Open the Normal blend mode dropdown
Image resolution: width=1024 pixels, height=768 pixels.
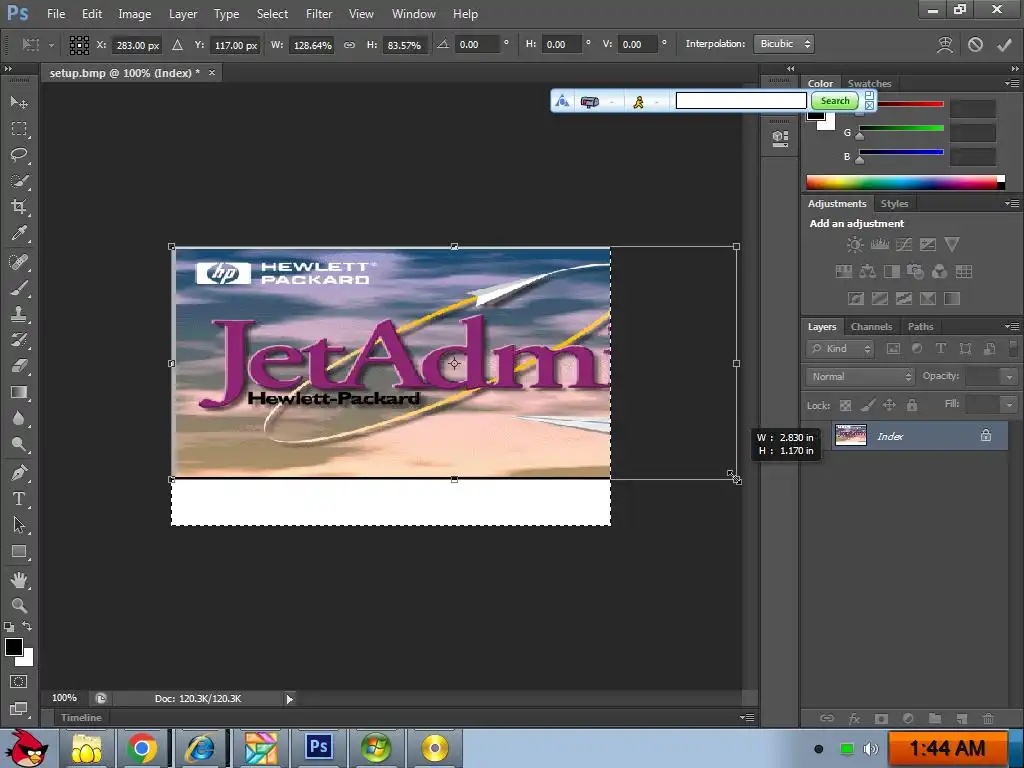pyautogui.click(x=860, y=377)
